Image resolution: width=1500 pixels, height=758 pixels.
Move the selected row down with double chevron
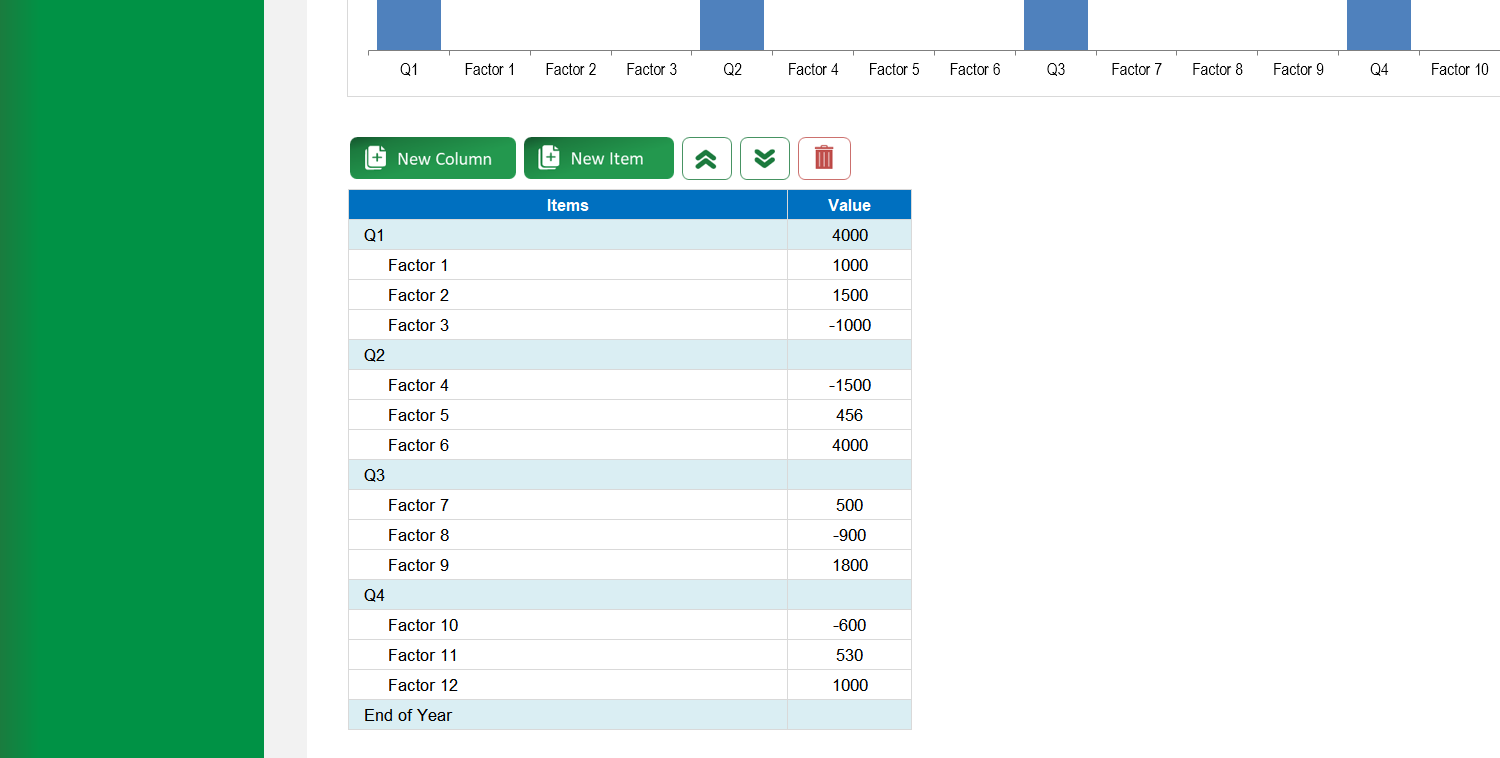(765, 158)
